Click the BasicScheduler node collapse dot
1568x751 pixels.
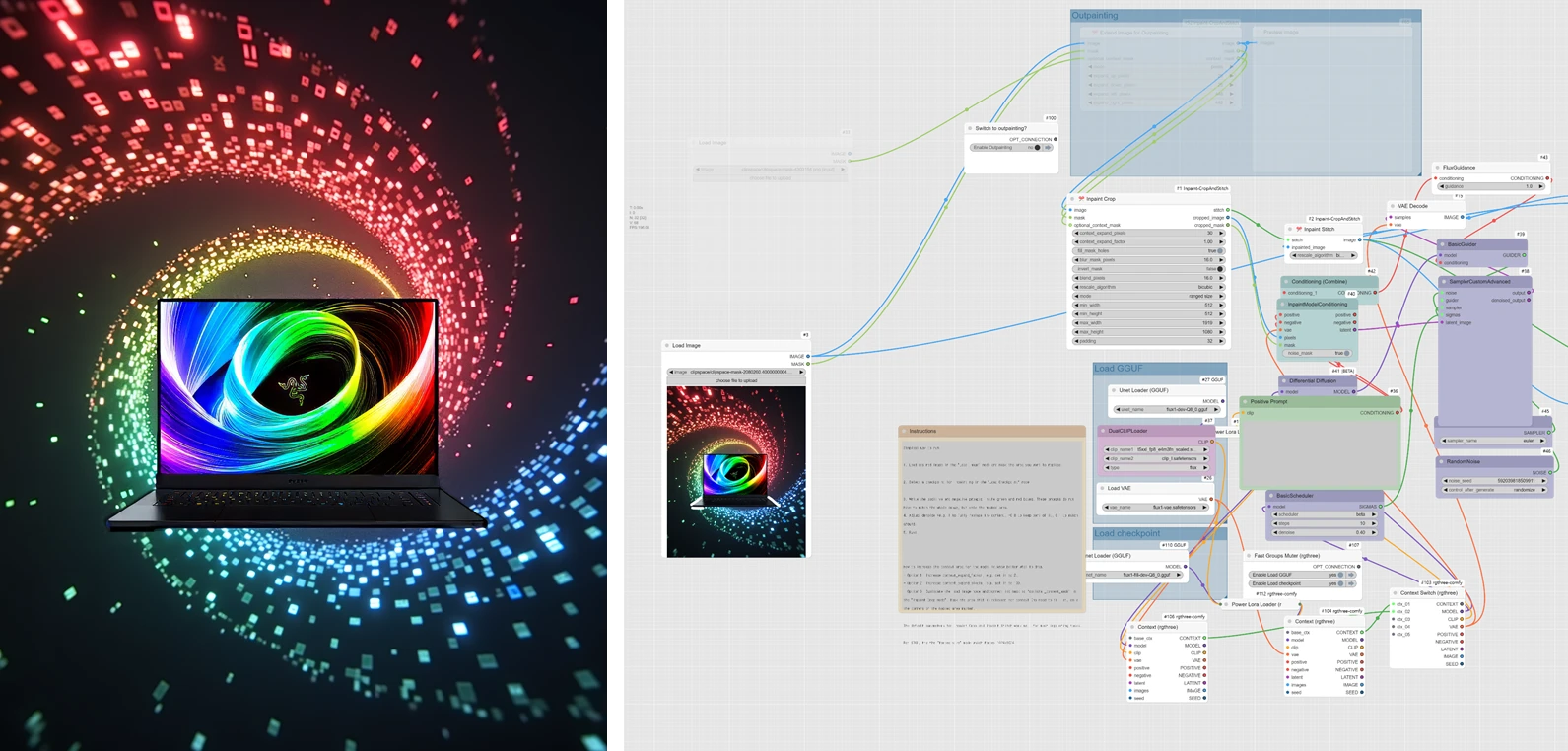pos(1271,496)
